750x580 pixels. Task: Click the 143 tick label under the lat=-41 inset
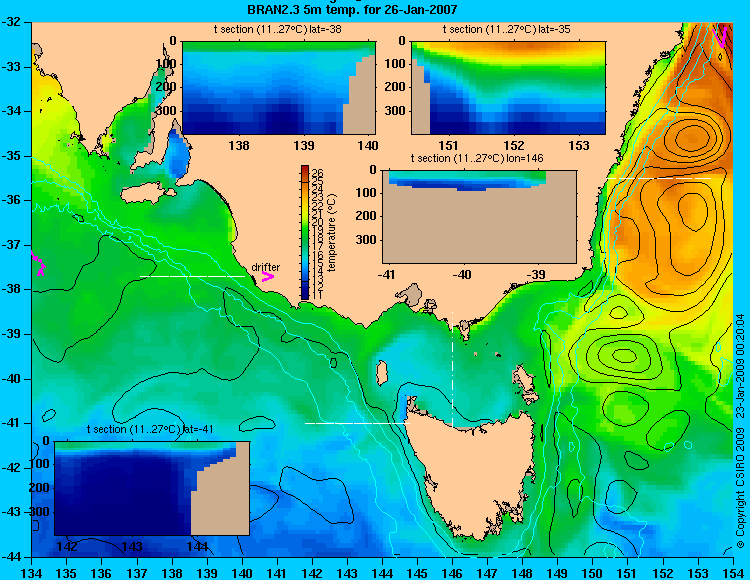coord(132,546)
